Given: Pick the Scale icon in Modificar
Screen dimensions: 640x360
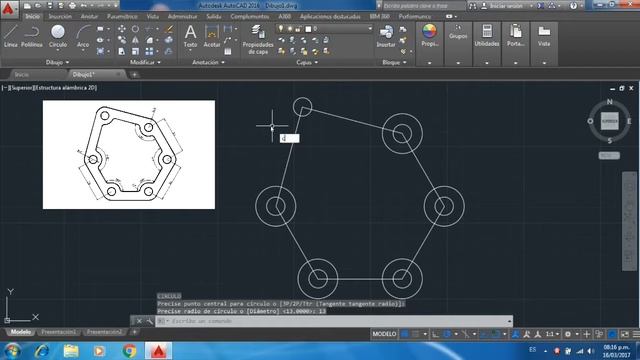Looking at the screenshot, I should pos(135,51).
